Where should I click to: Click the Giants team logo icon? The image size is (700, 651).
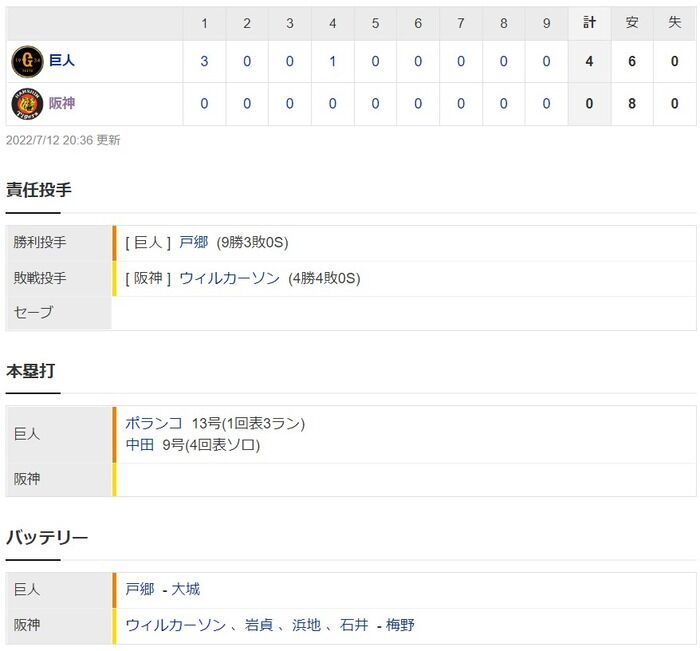click(x=27, y=61)
